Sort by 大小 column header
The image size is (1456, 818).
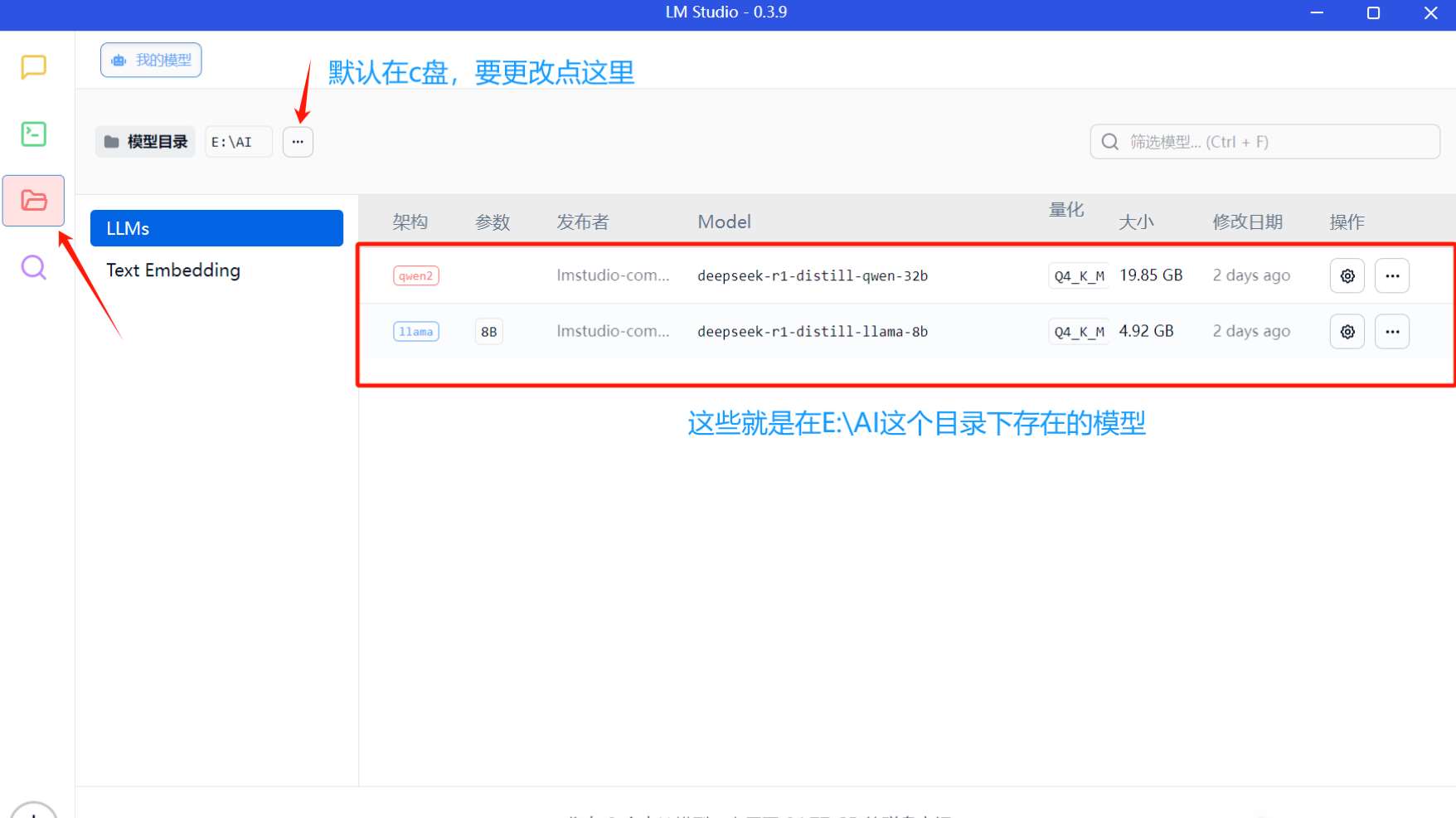tap(1135, 222)
